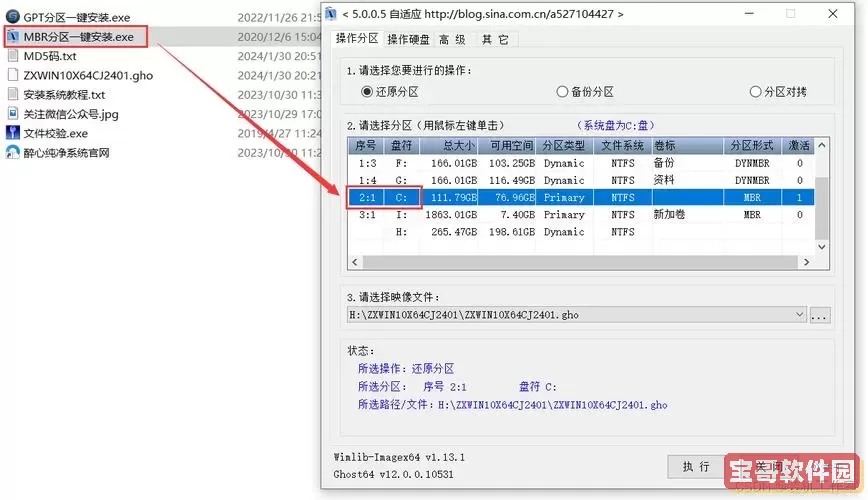Open the image file path dropdown
868x500 pixels.
coord(799,315)
